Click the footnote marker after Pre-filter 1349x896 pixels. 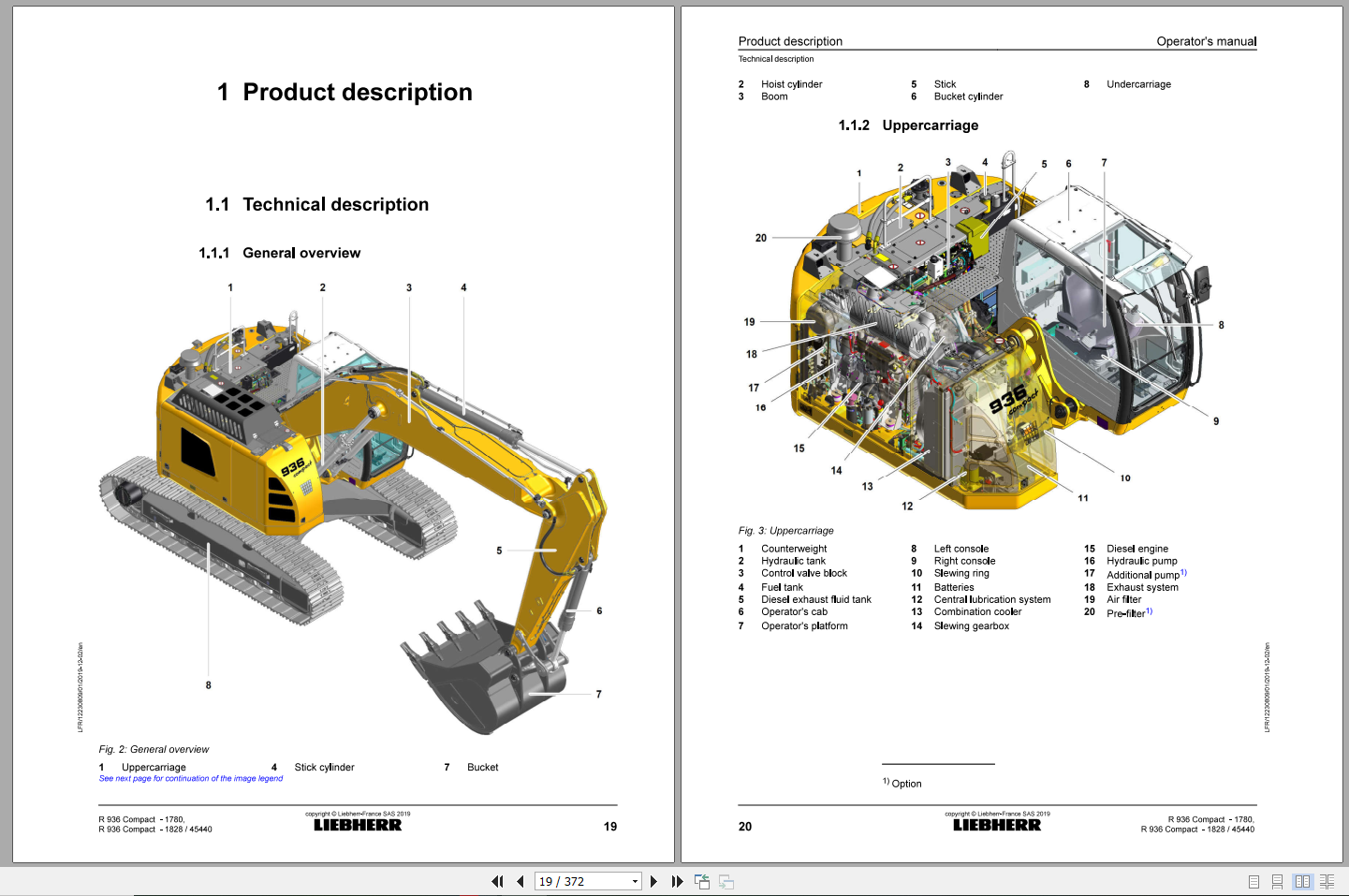(x=1149, y=611)
